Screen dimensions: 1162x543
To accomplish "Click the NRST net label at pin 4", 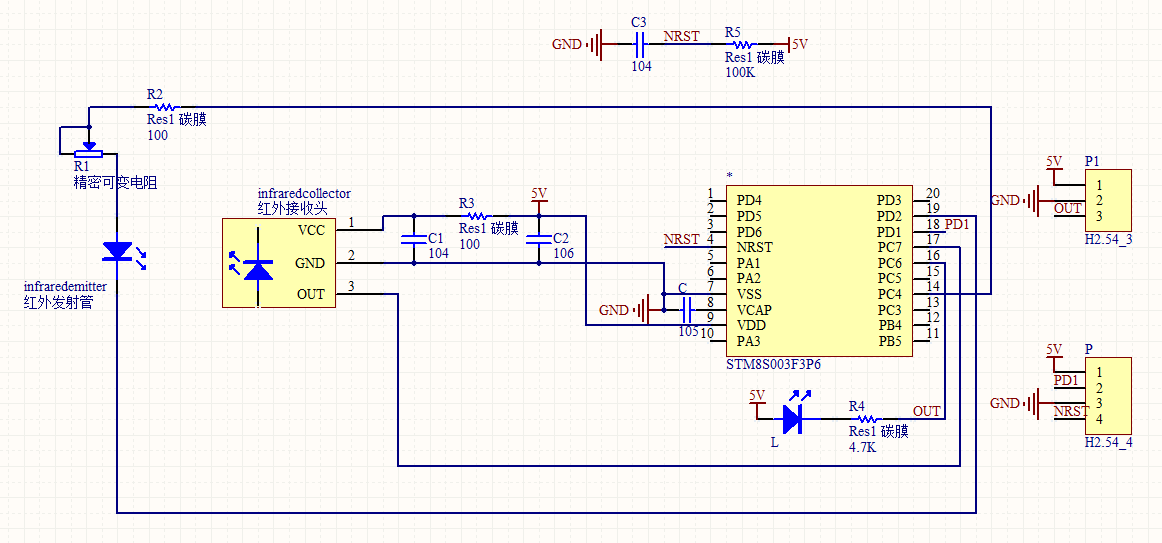I will [x=682, y=239].
